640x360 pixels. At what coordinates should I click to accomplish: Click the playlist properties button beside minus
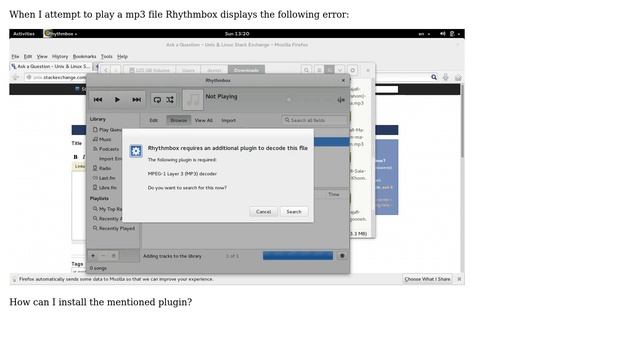(x=113, y=256)
